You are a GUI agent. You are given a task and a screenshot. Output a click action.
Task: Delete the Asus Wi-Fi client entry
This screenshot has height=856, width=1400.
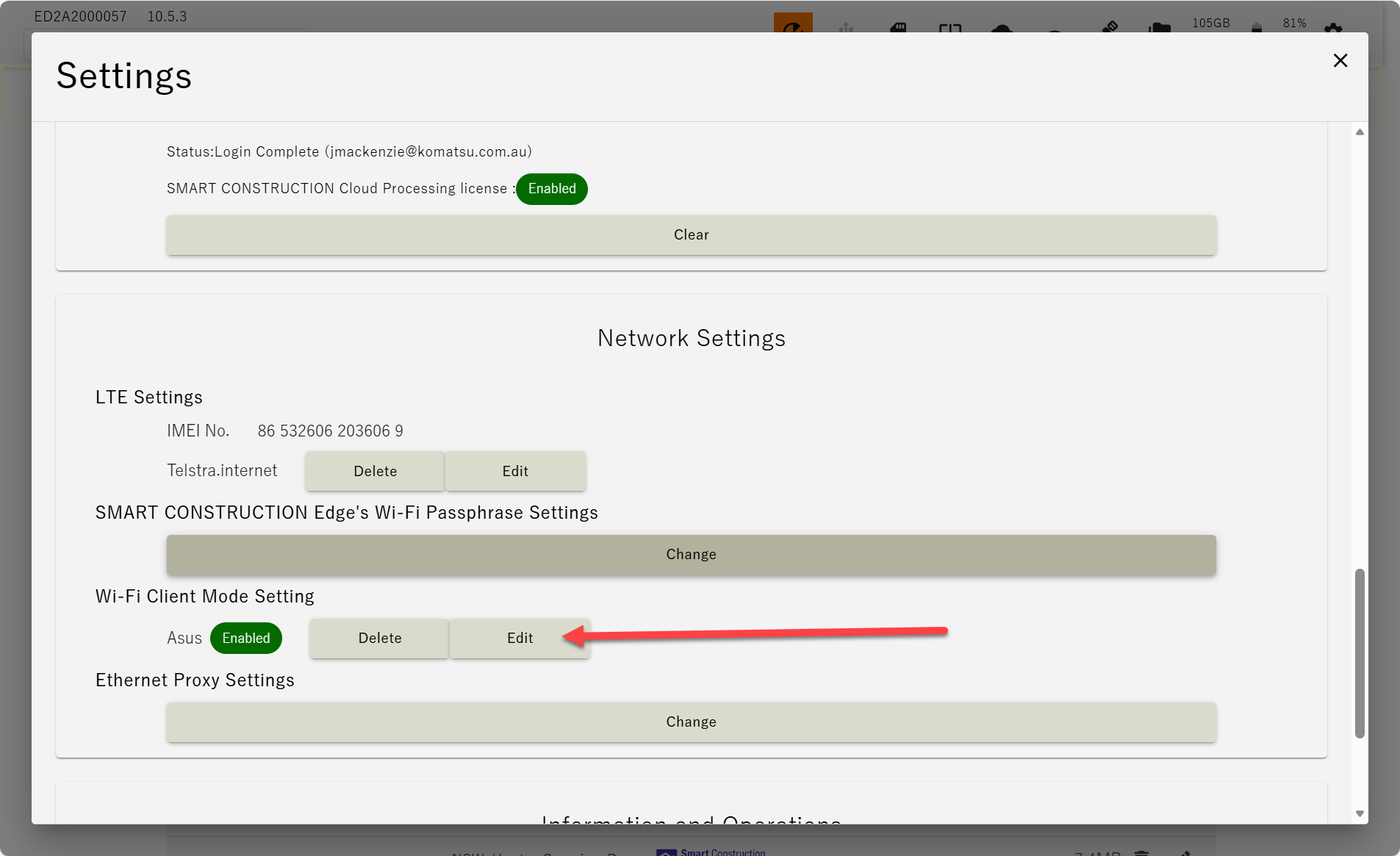(379, 639)
